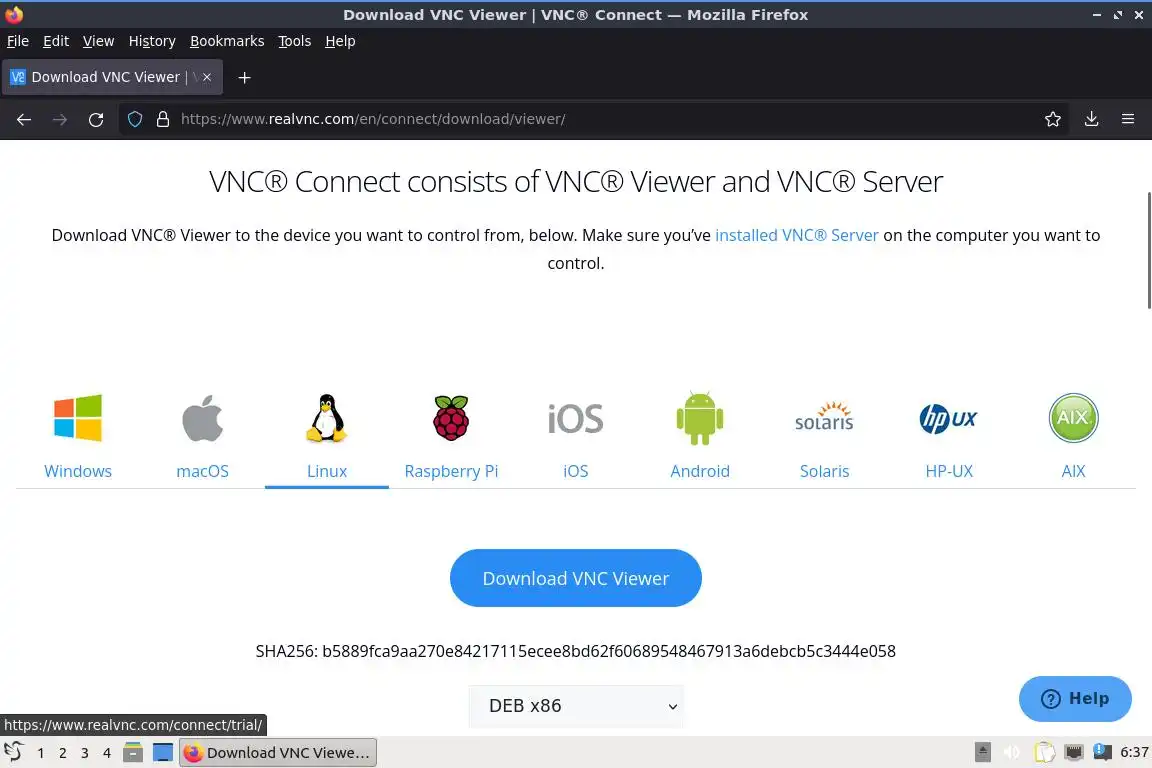
Task: Open the tracking protection shield icon
Action: [x=135, y=119]
